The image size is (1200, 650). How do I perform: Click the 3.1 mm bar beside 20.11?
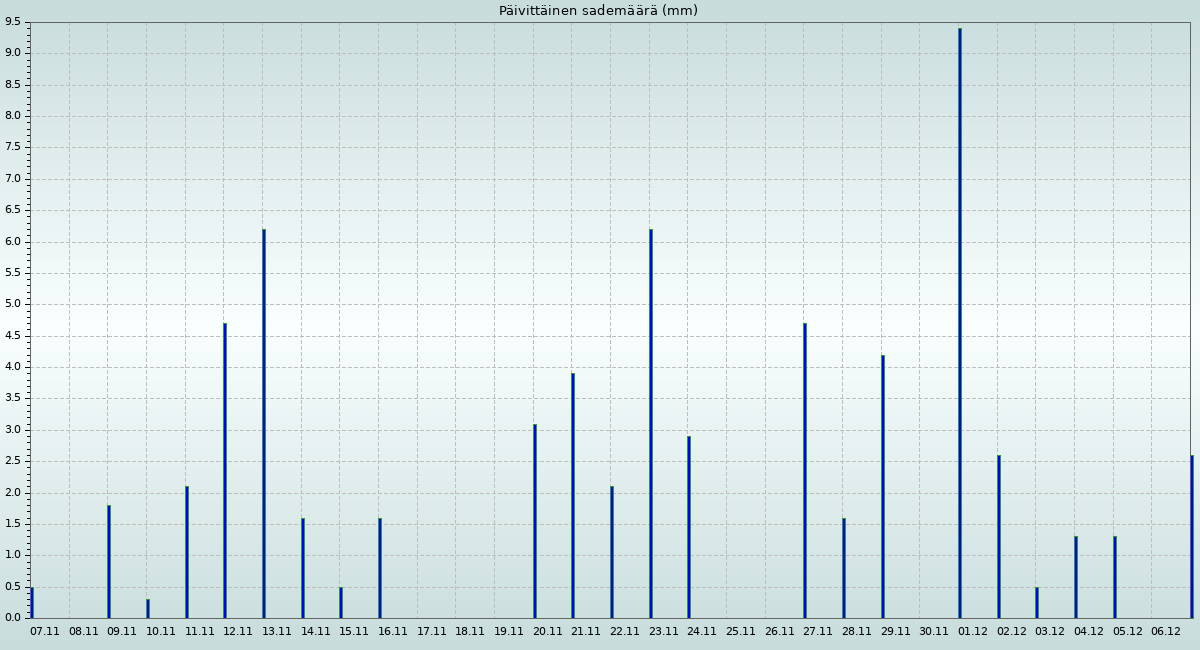coord(534,520)
